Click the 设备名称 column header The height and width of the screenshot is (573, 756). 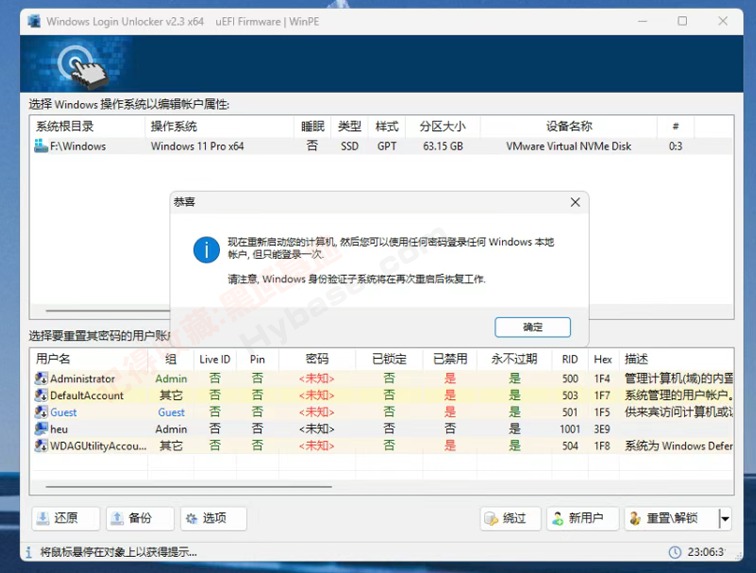(569, 126)
